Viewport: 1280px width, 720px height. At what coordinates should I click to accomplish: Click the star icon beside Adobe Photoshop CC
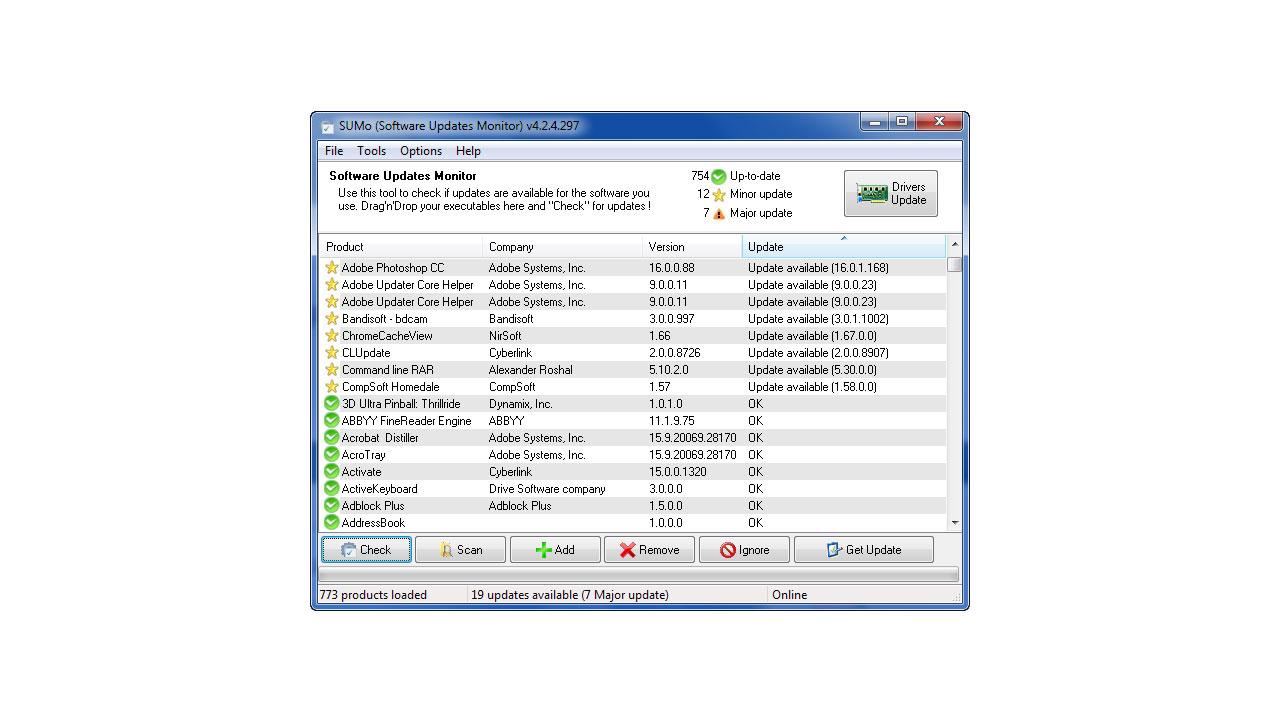(331, 268)
